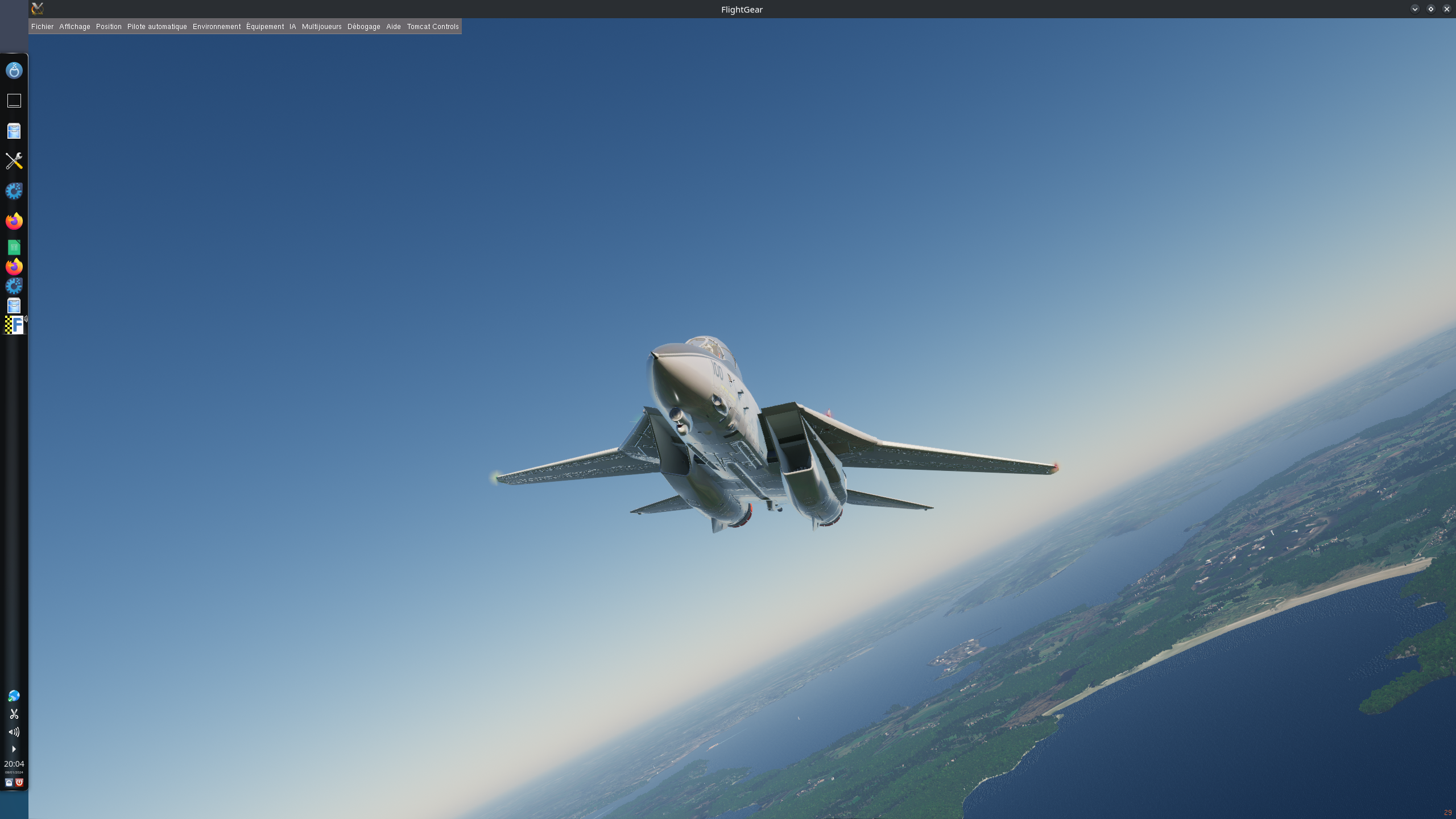Open the Tomcat Controls menu
1456x819 pixels.
tap(432, 27)
